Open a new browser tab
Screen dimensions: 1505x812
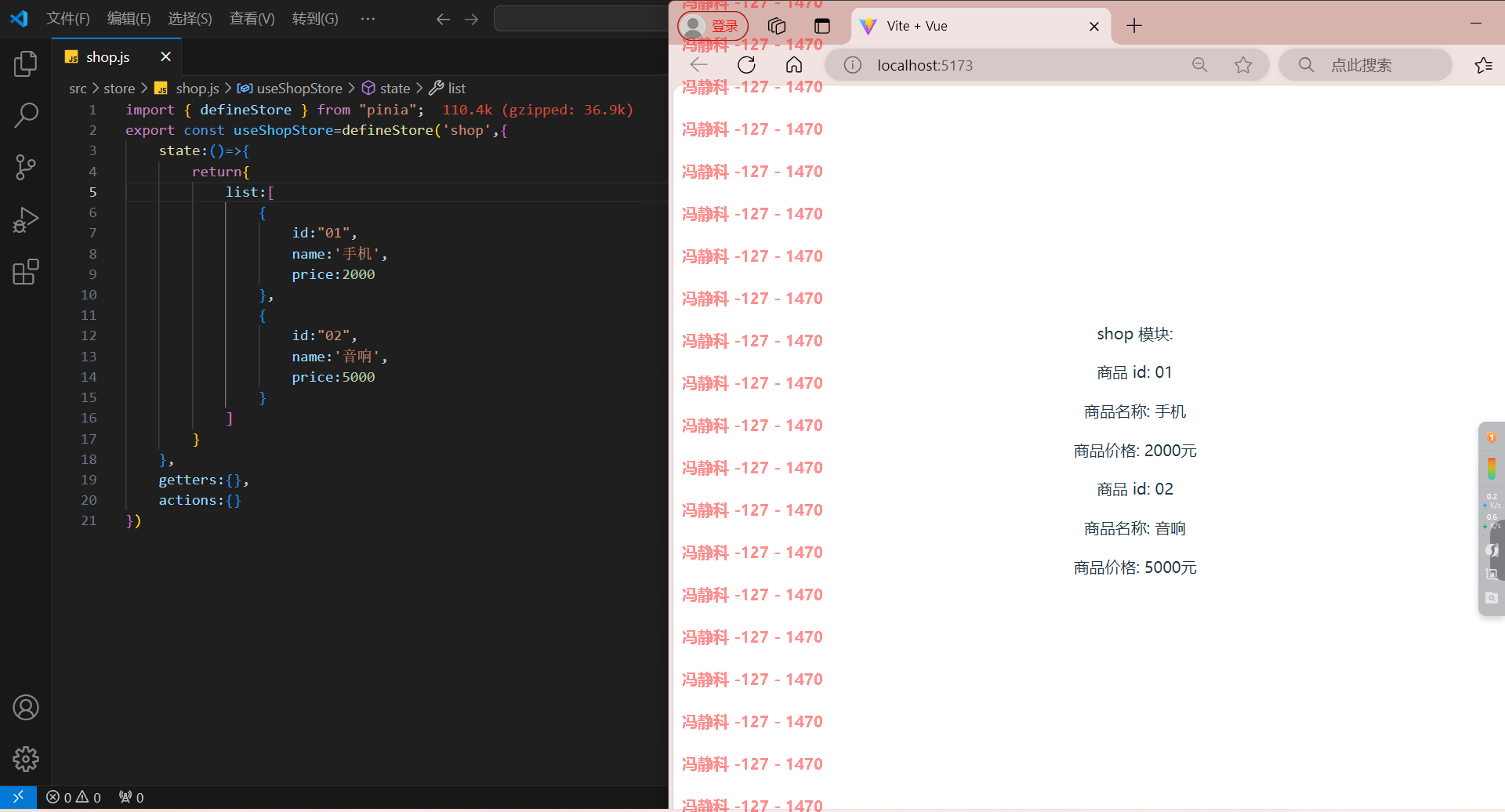[x=1134, y=26]
